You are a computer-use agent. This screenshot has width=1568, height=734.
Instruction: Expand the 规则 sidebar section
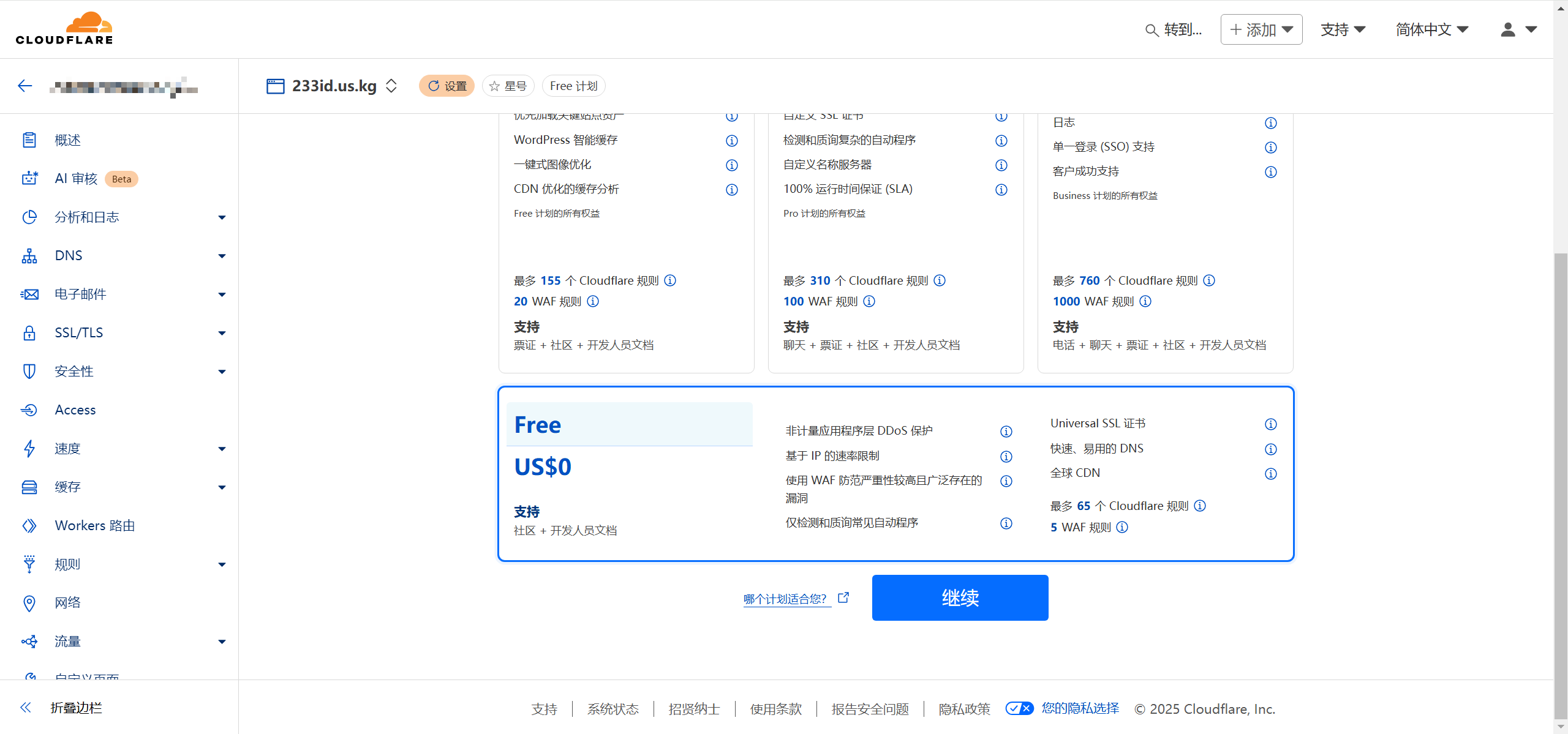pos(222,564)
